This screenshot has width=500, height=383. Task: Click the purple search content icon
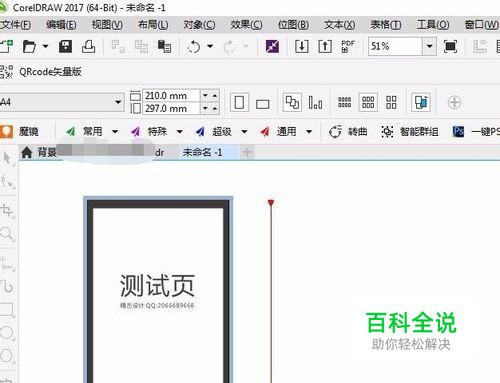click(272, 46)
